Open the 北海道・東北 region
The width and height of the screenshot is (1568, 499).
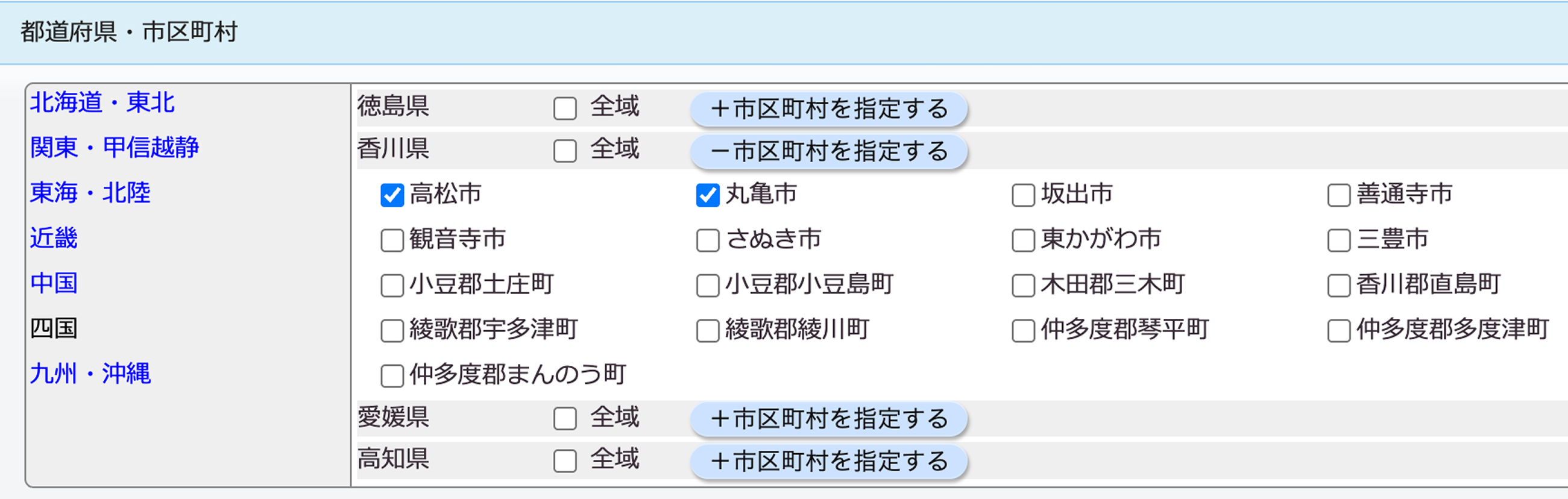(x=102, y=102)
